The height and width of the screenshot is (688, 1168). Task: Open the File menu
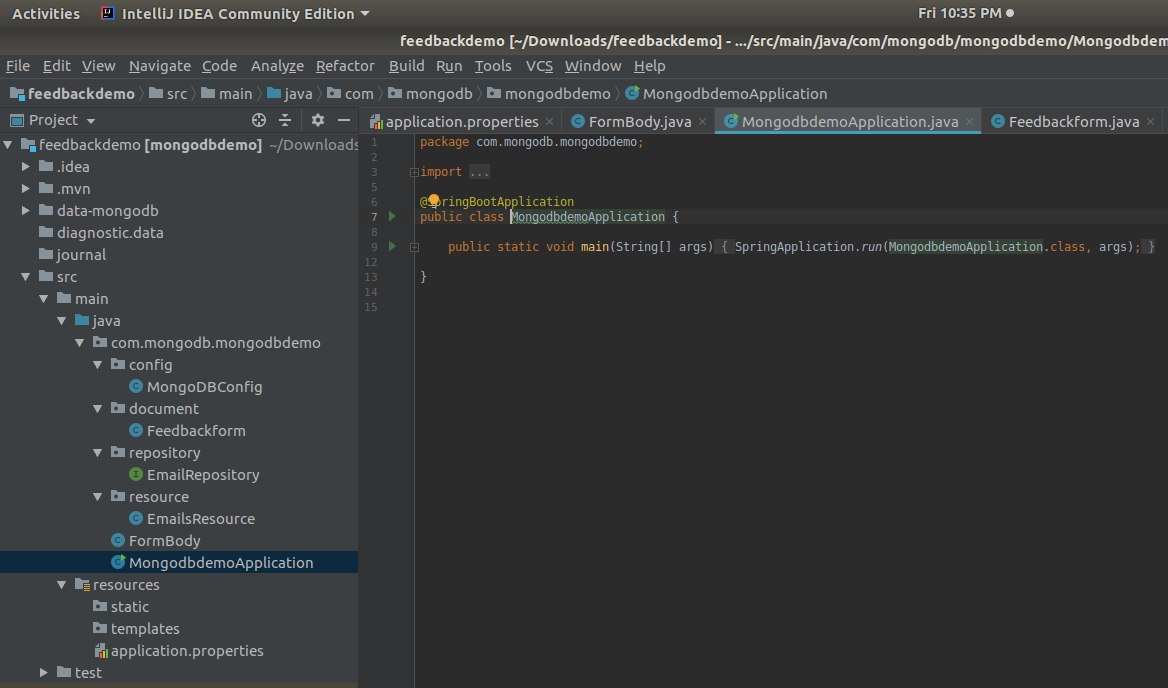(x=18, y=66)
